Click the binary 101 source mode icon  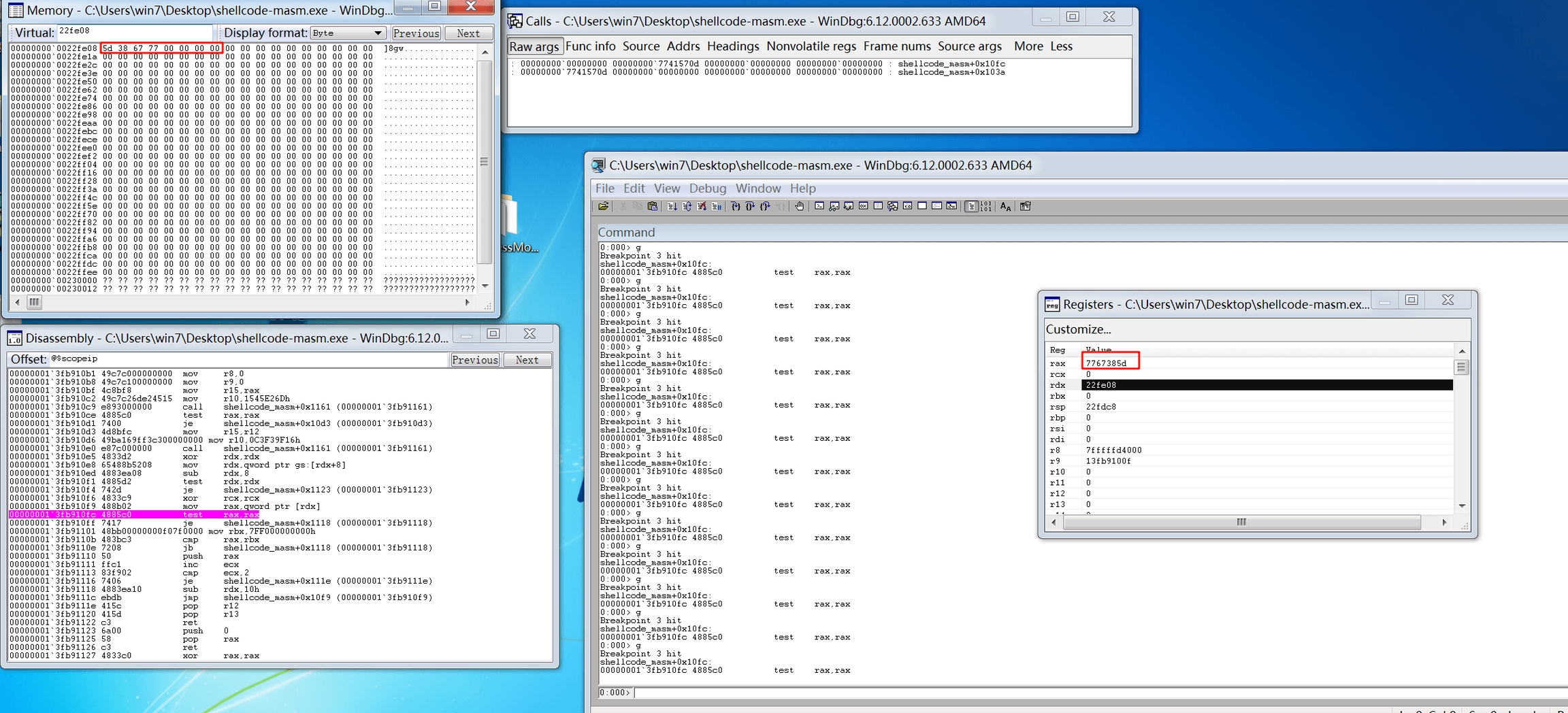pos(986,206)
